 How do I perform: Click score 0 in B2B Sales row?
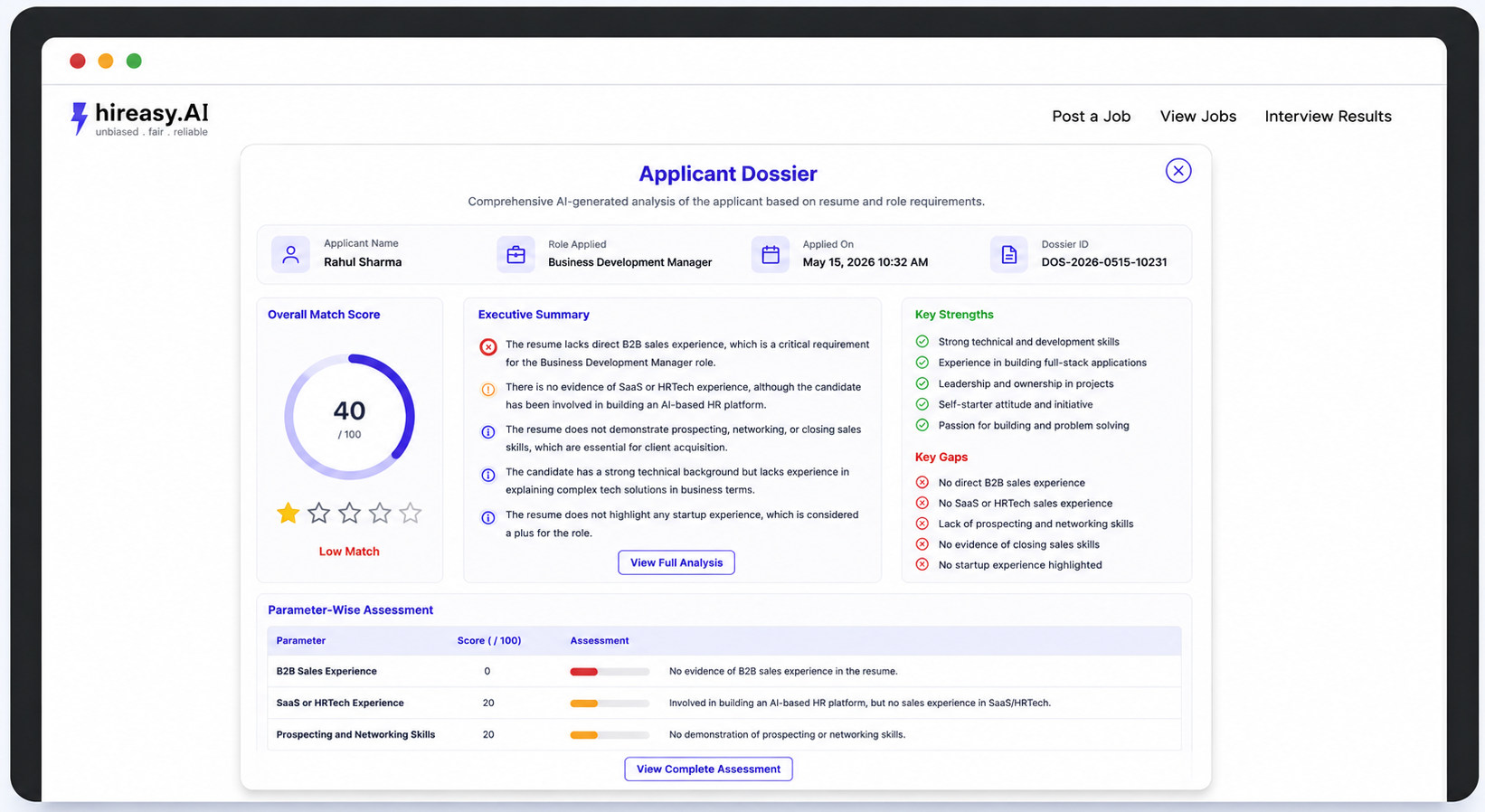click(487, 672)
